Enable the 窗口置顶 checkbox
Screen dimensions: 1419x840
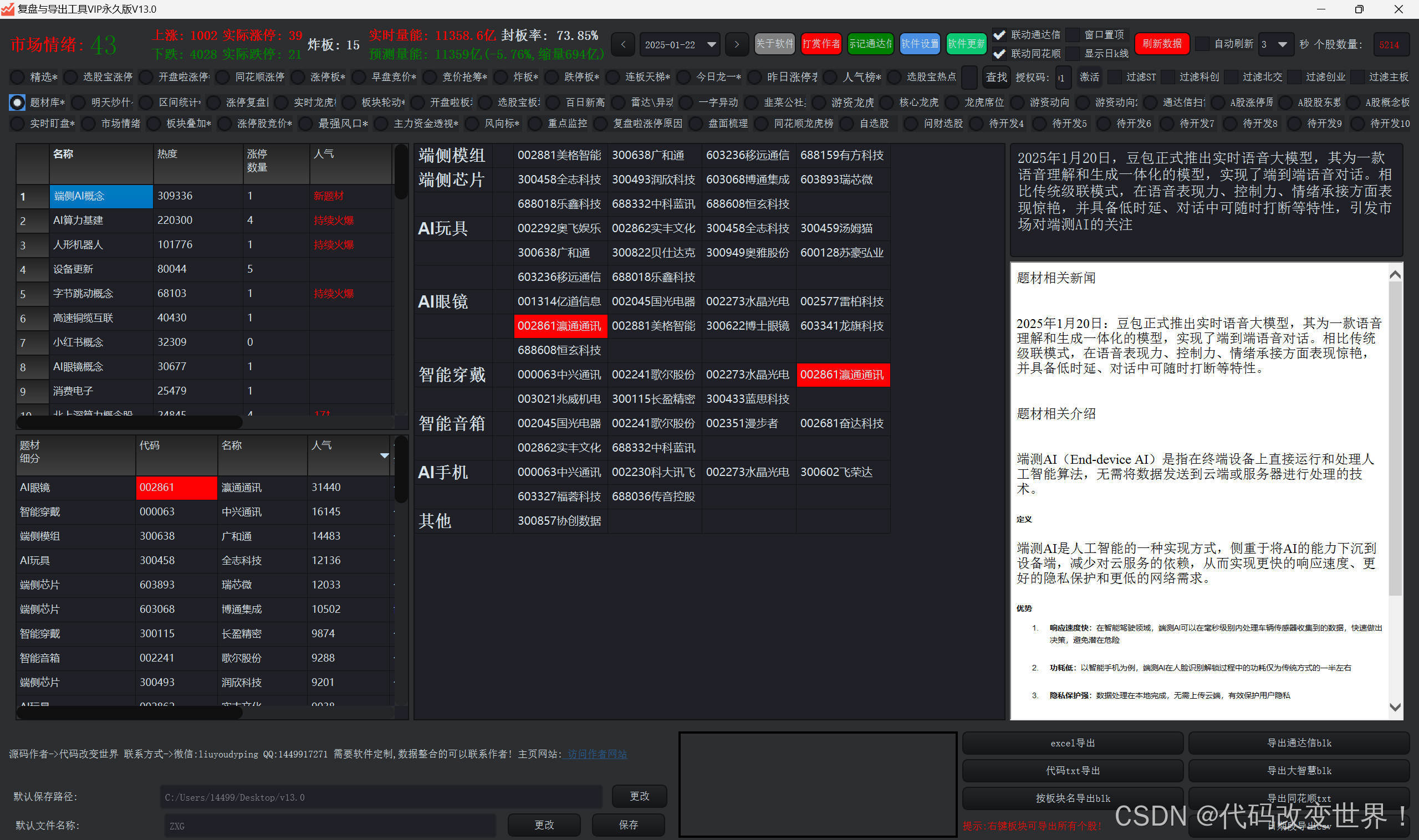click(x=1073, y=35)
